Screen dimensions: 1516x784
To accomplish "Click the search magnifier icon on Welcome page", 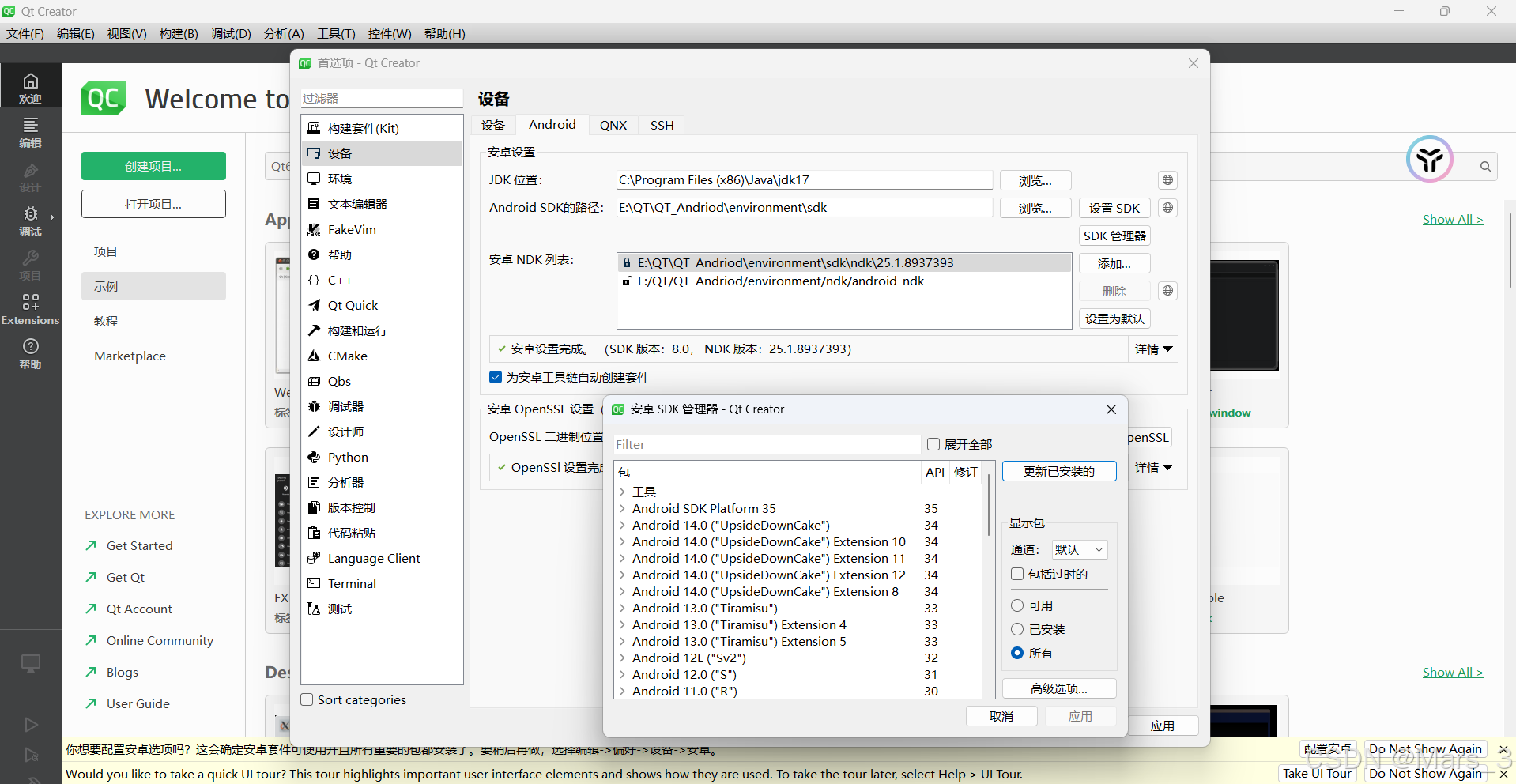I will pyautogui.click(x=1485, y=167).
